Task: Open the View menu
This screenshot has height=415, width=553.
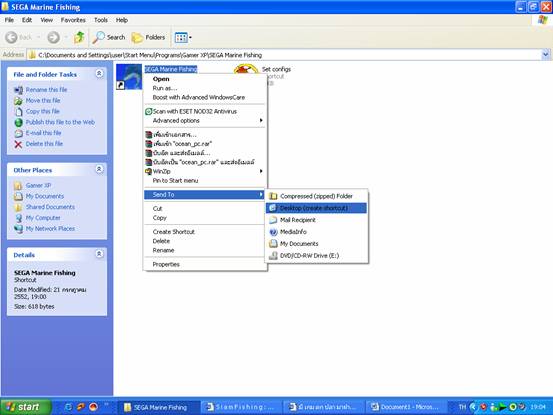Action: coord(47,20)
